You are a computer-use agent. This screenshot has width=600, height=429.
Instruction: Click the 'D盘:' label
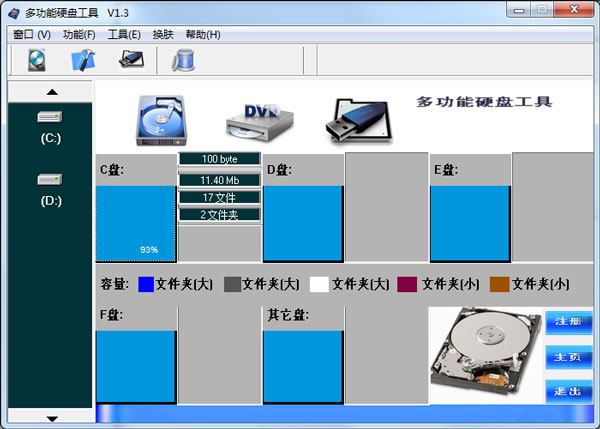point(279,170)
